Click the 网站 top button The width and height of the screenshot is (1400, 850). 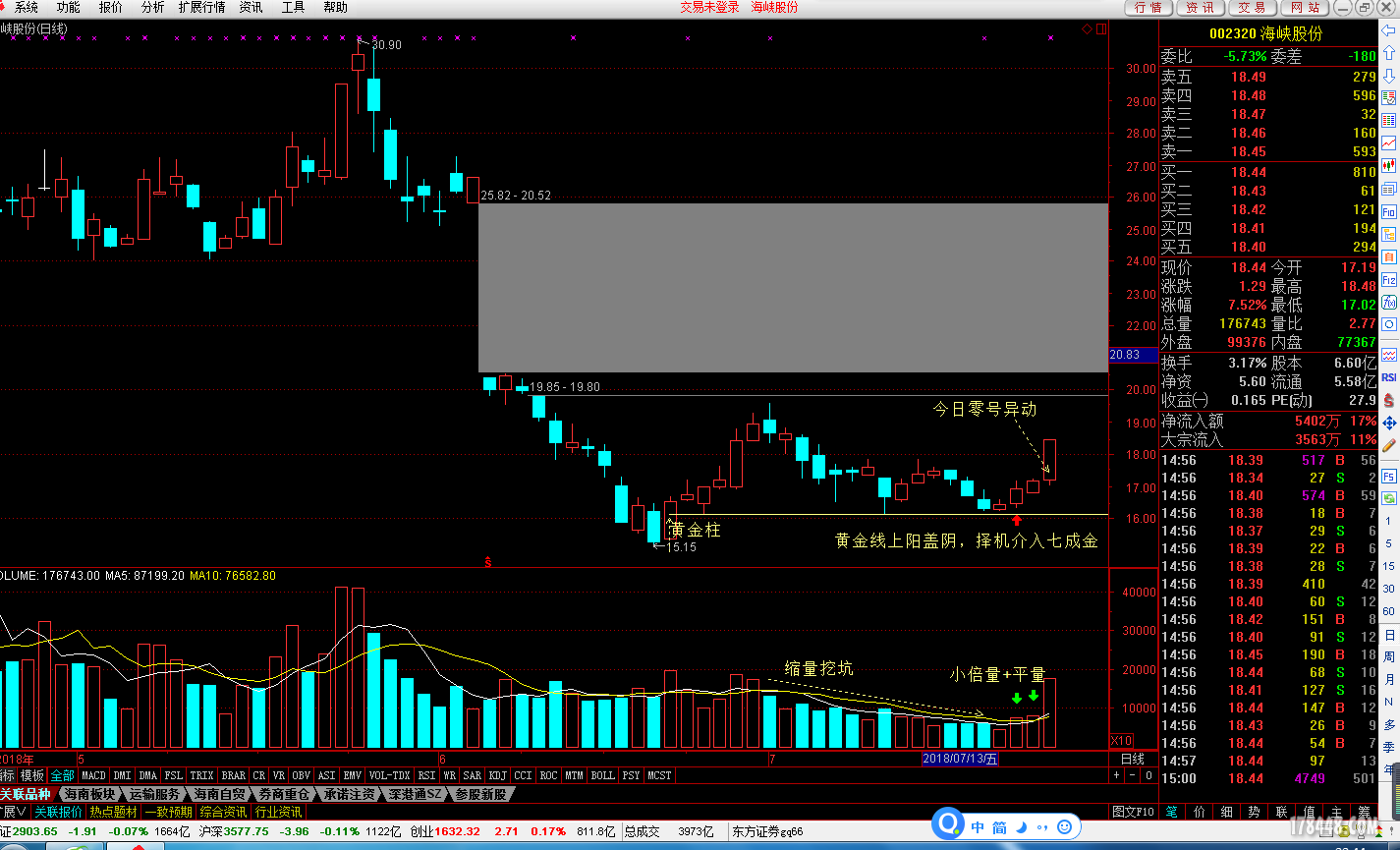(1305, 7)
